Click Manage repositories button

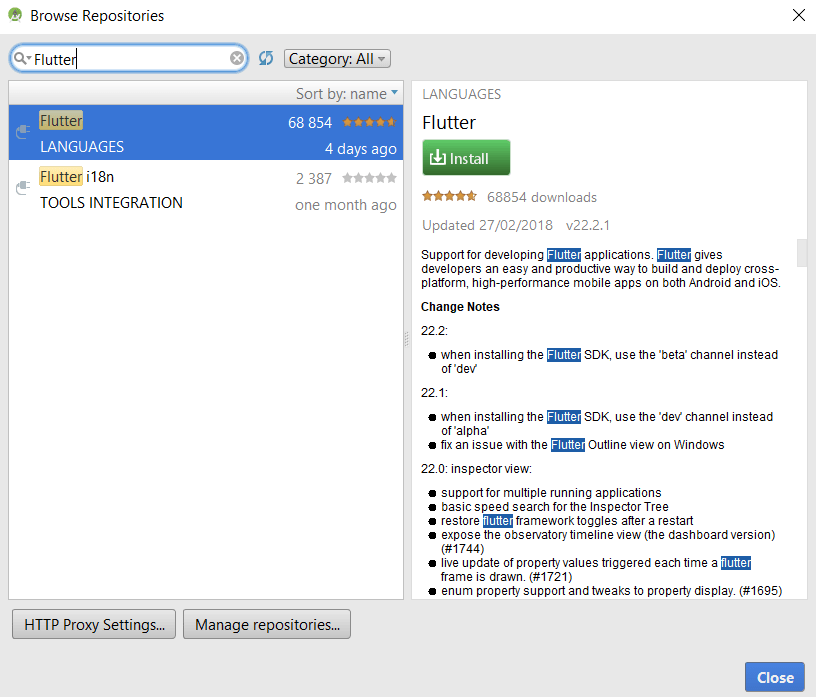267,625
